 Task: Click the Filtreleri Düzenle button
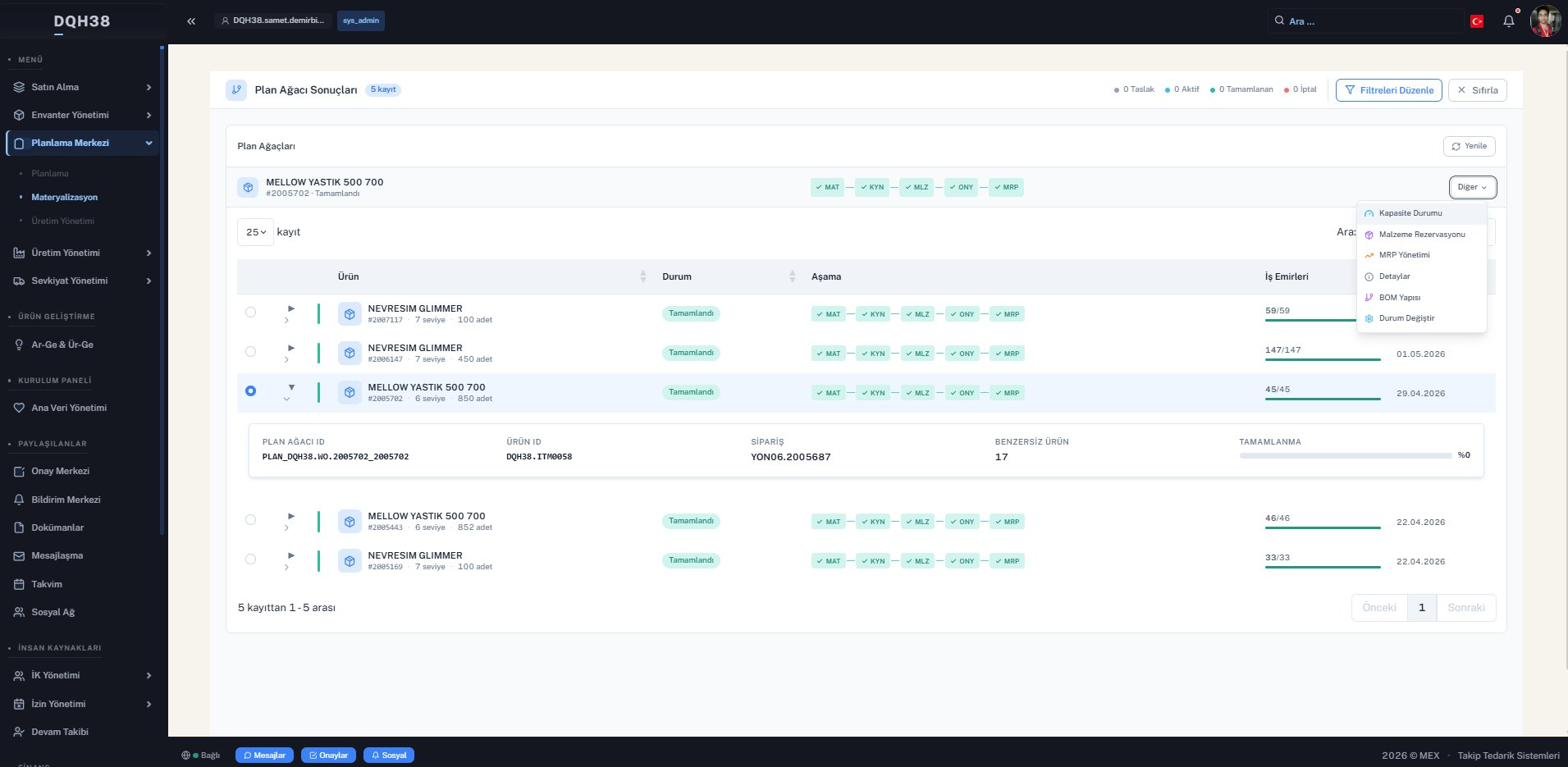point(1388,90)
